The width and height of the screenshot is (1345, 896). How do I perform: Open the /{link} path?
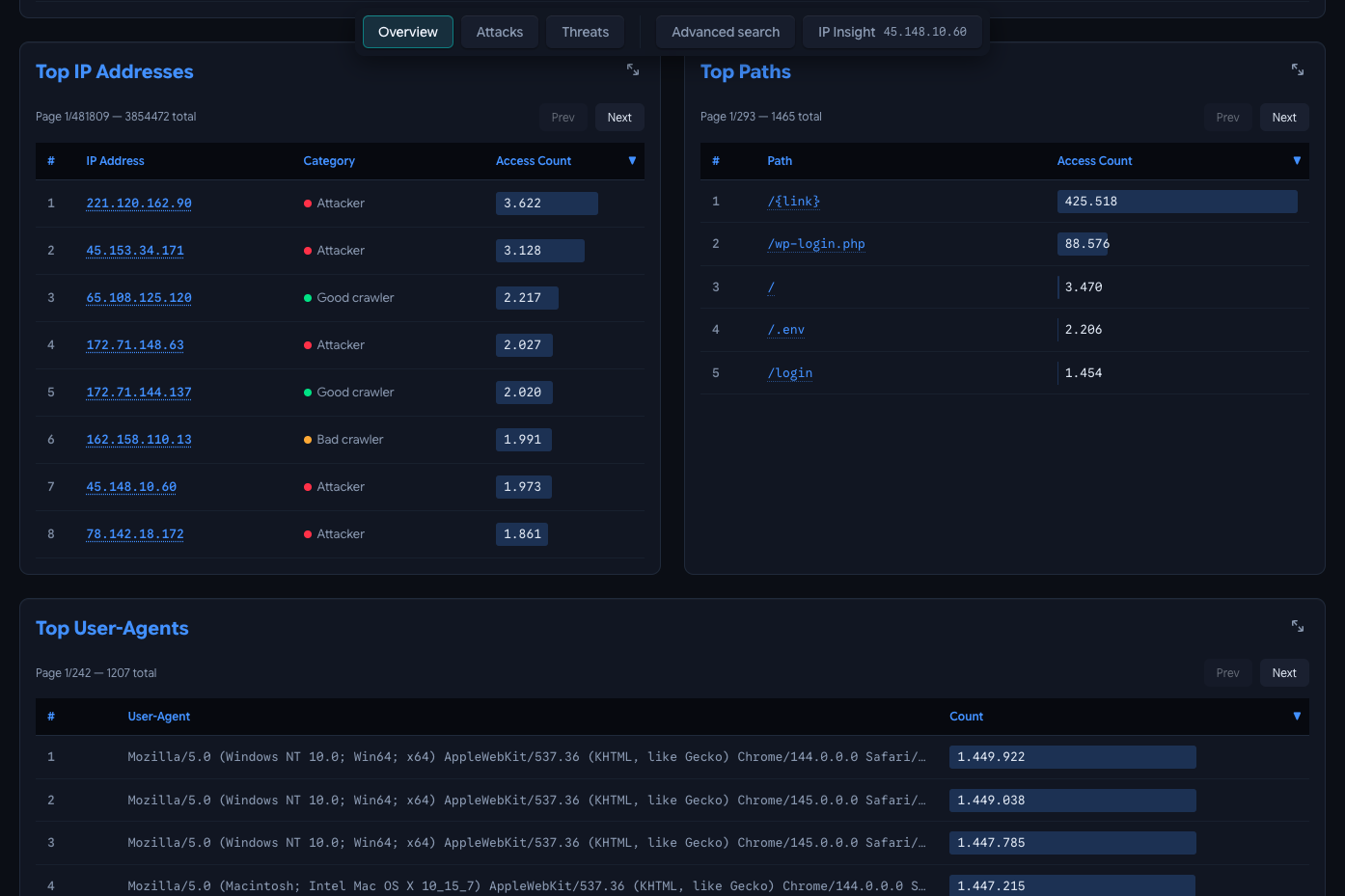(x=794, y=202)
